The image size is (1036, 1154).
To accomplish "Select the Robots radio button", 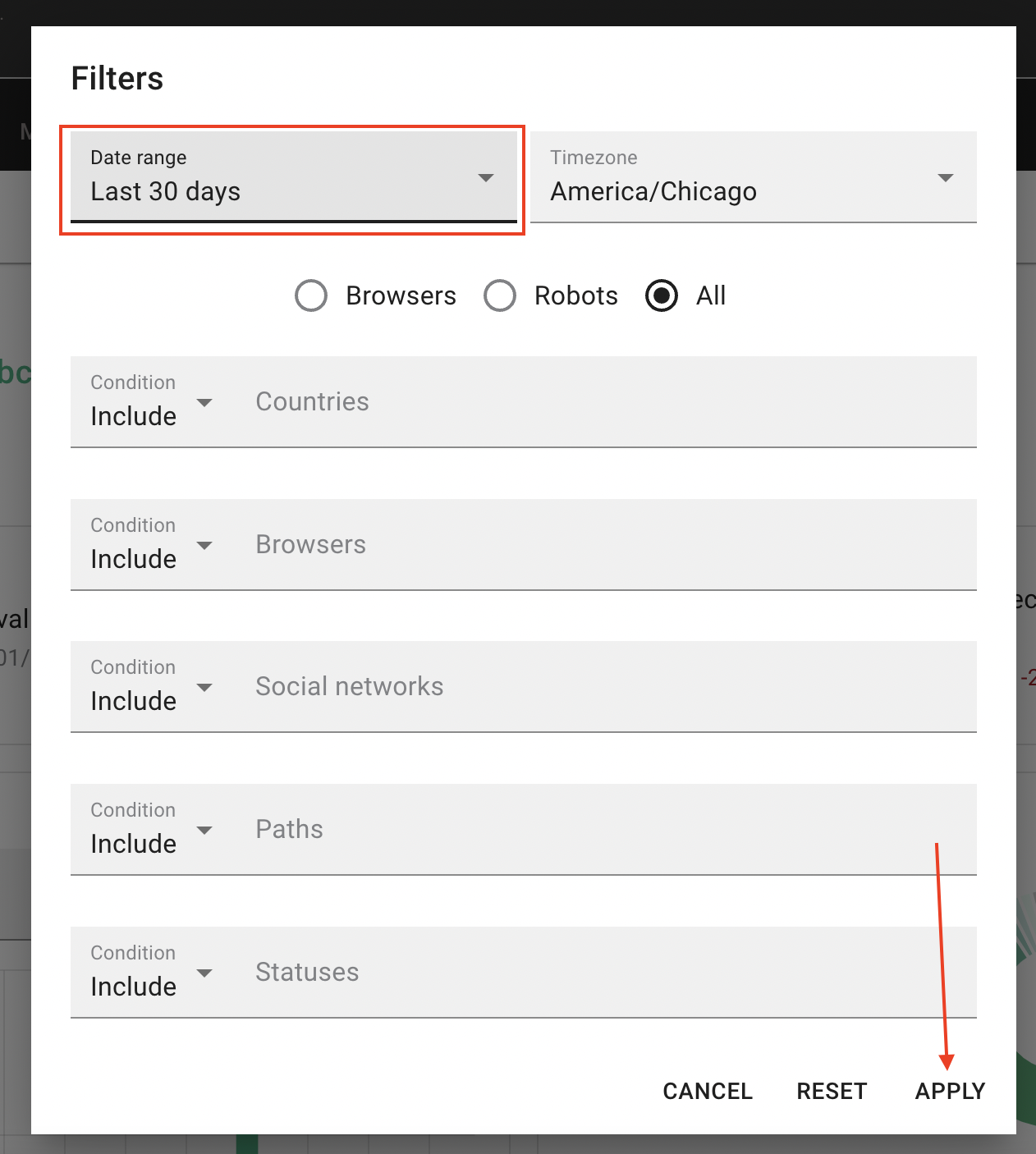I will 500,295.
